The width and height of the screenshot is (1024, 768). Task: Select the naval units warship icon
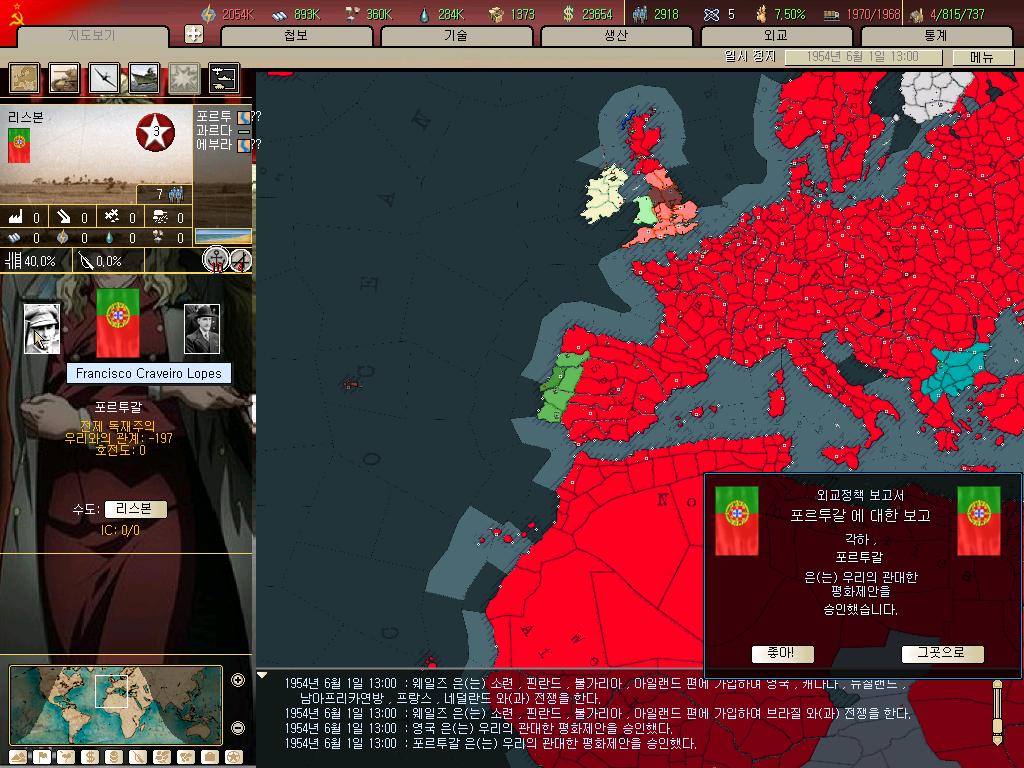(144, 78)
